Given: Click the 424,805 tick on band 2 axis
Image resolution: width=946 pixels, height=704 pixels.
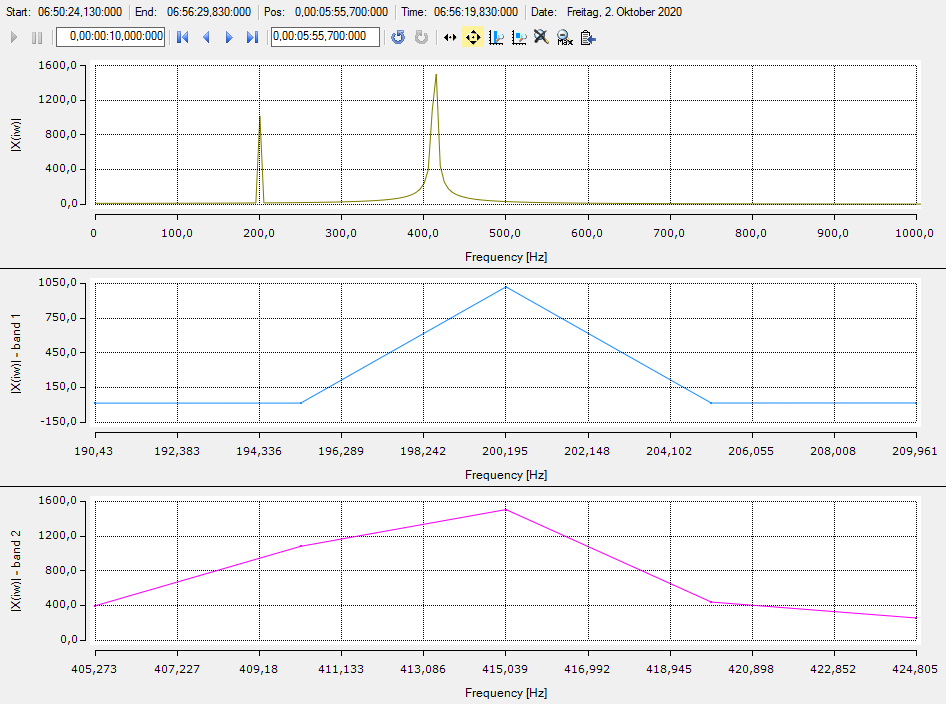Looking at the screenshot, I should pyautogui.click(x=915, y=669).
